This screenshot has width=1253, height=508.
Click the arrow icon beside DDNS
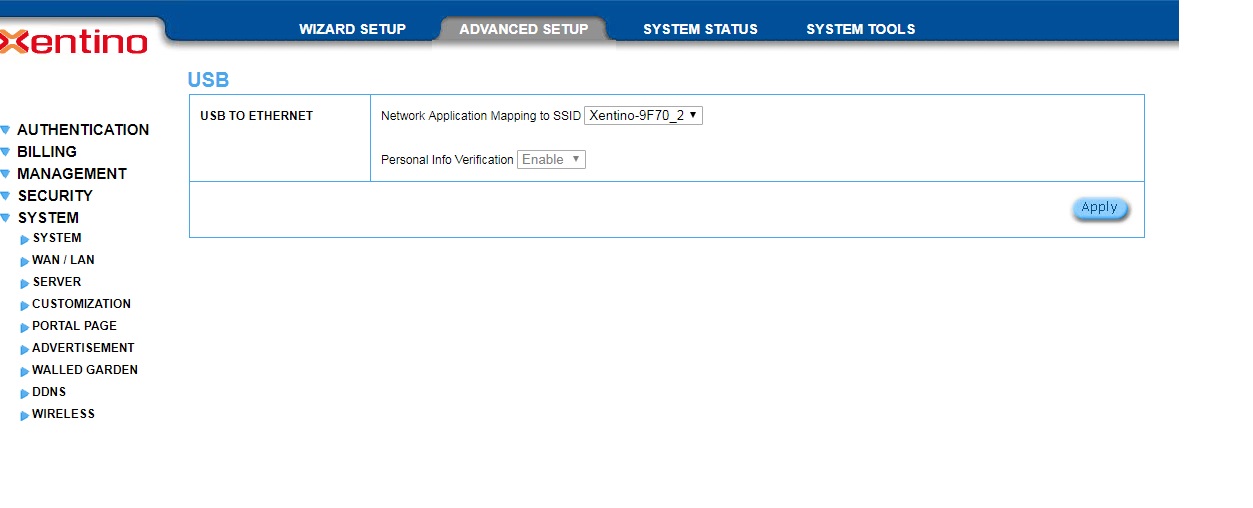click(x=25, y=393)
